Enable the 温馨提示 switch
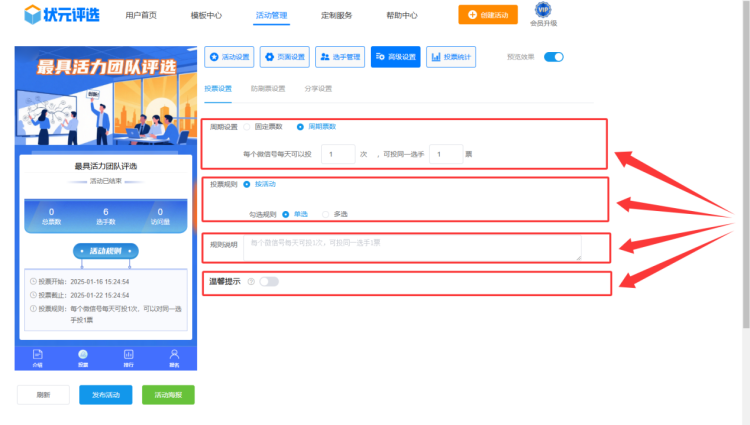 pyautogui.click(x=268, y=282)
